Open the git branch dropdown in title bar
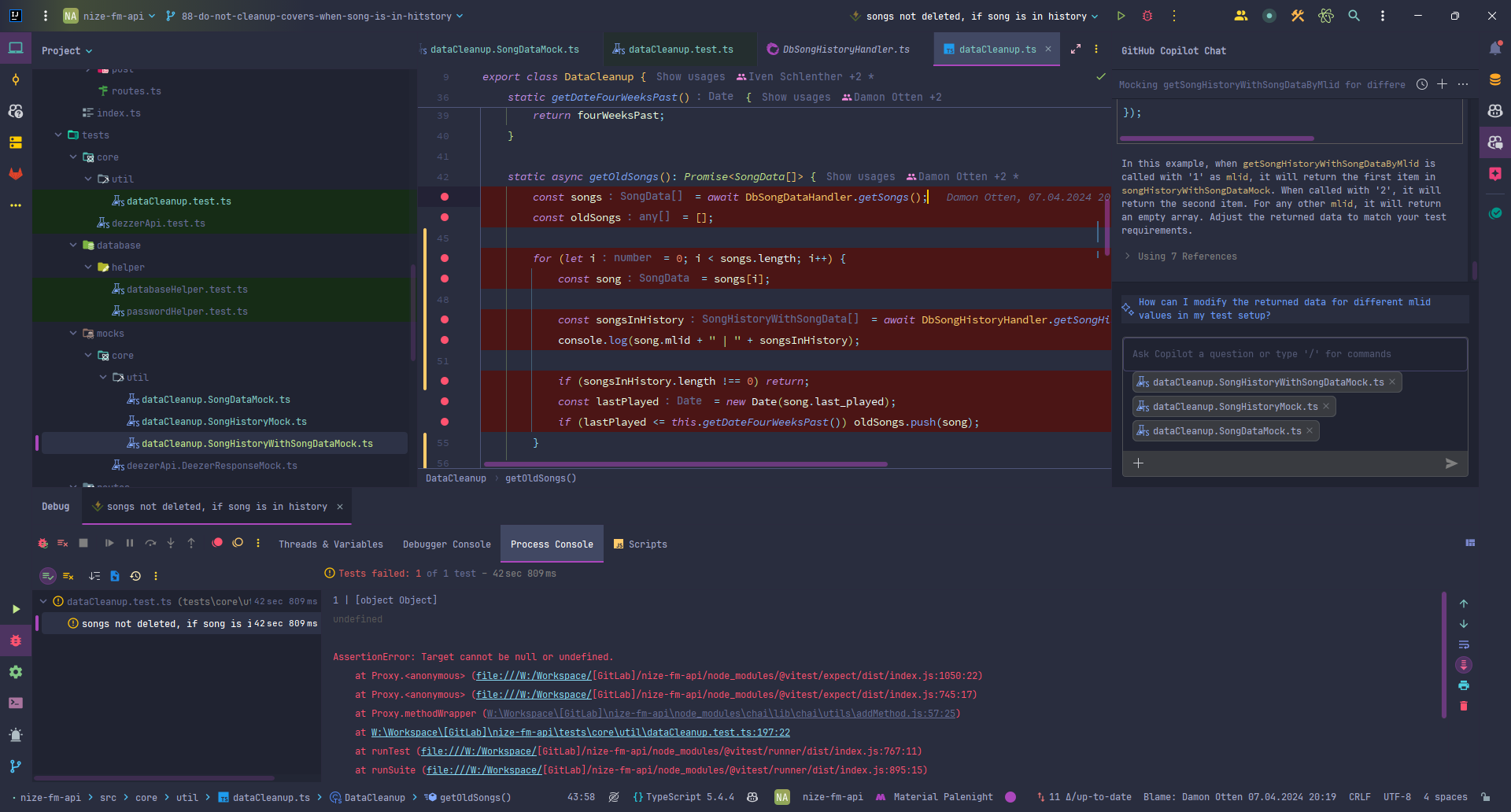1511x812 pixels. point(316,16)
